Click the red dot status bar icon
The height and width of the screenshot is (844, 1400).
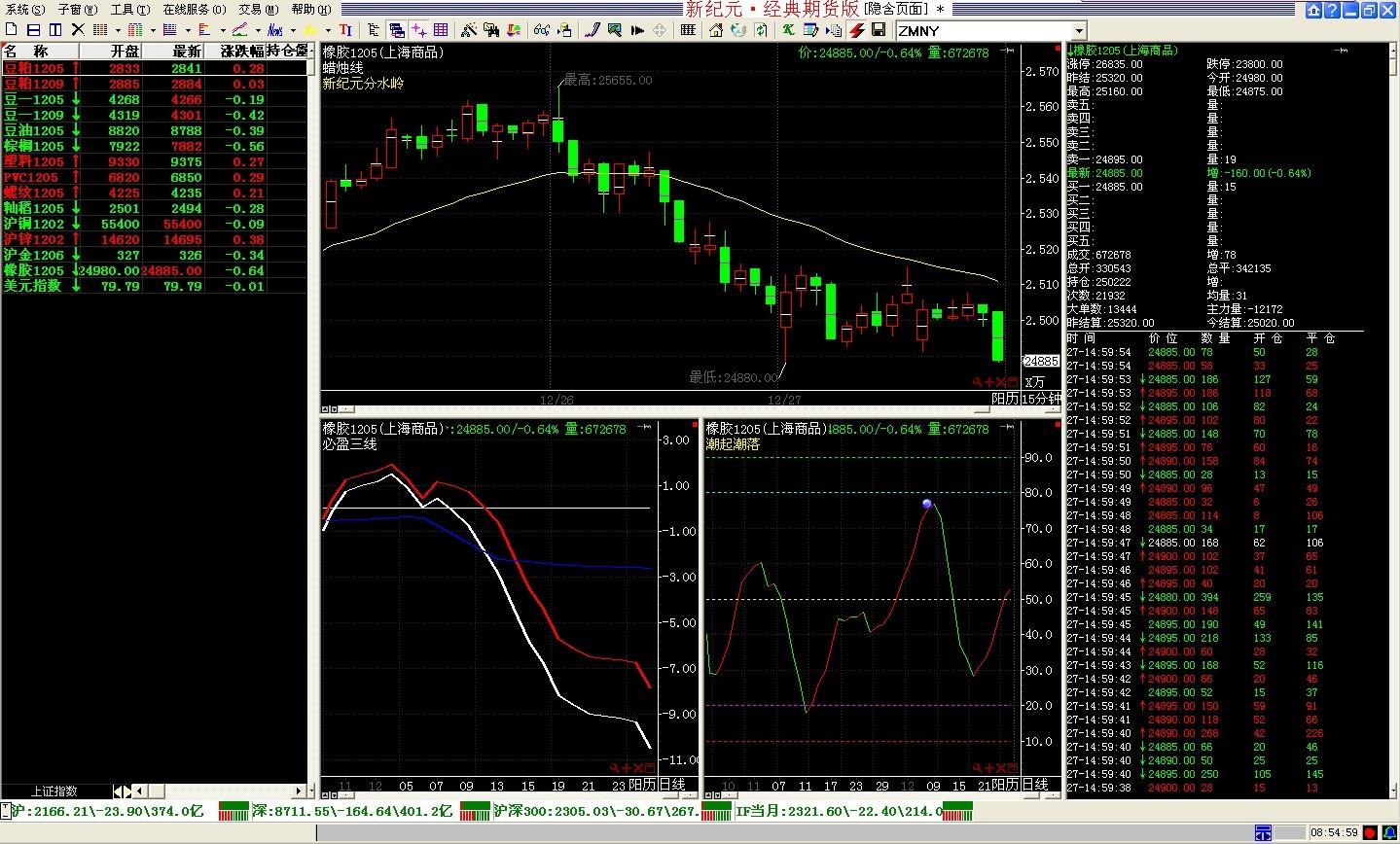pos(1370,833)
